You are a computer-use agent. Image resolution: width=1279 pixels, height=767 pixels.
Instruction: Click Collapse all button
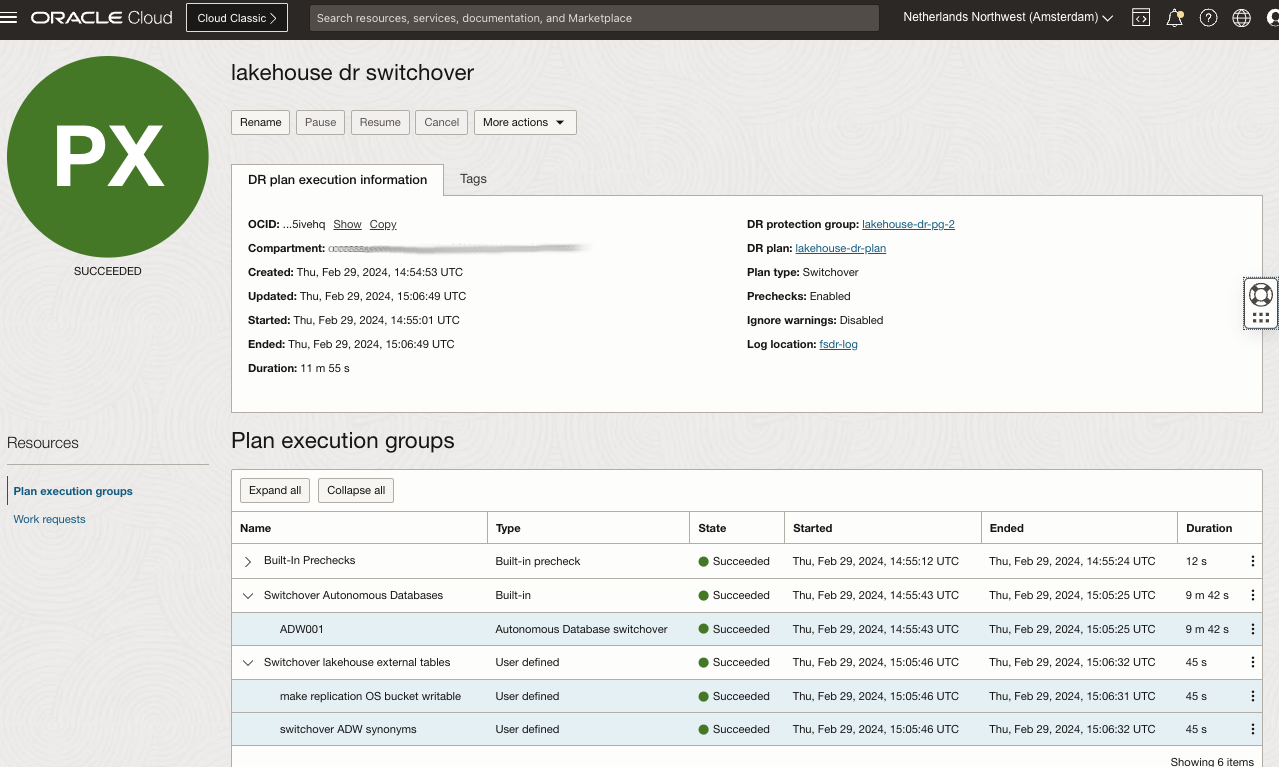[x=356, y=490]
